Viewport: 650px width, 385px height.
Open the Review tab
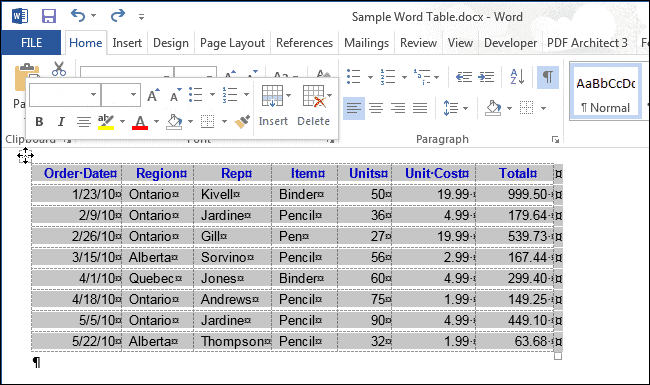point(418,43)
